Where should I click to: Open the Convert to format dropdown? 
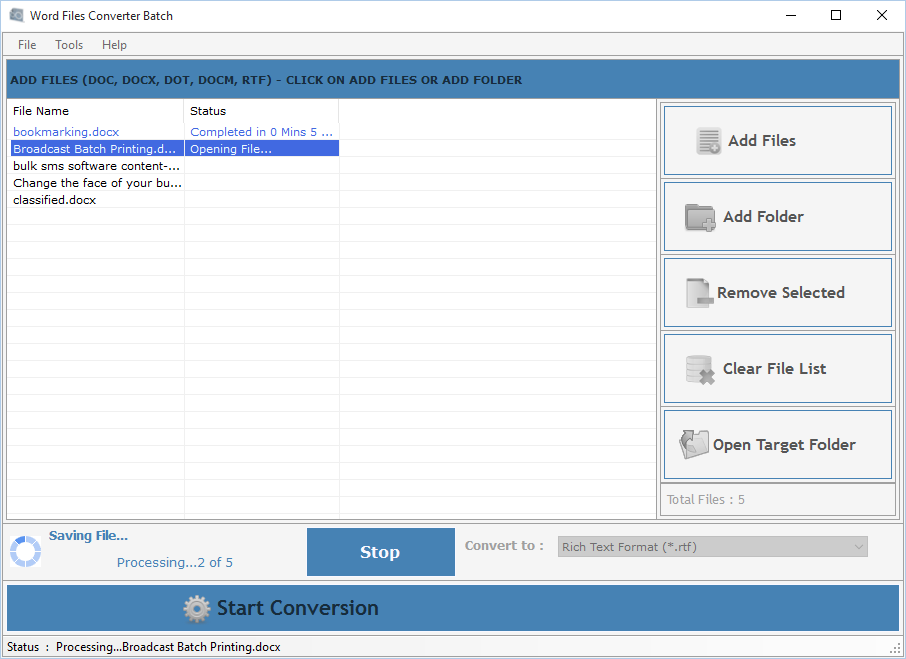click(x=712, y=546)
